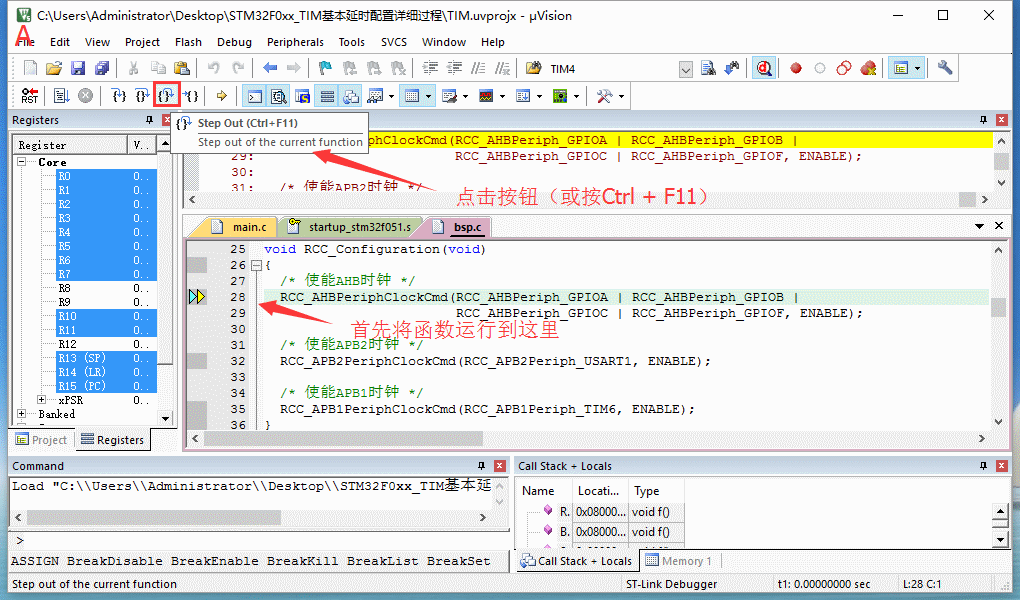The image size is (1020, 600).
Task: Switch to the Project panel tab
Action: coord(42,440)
